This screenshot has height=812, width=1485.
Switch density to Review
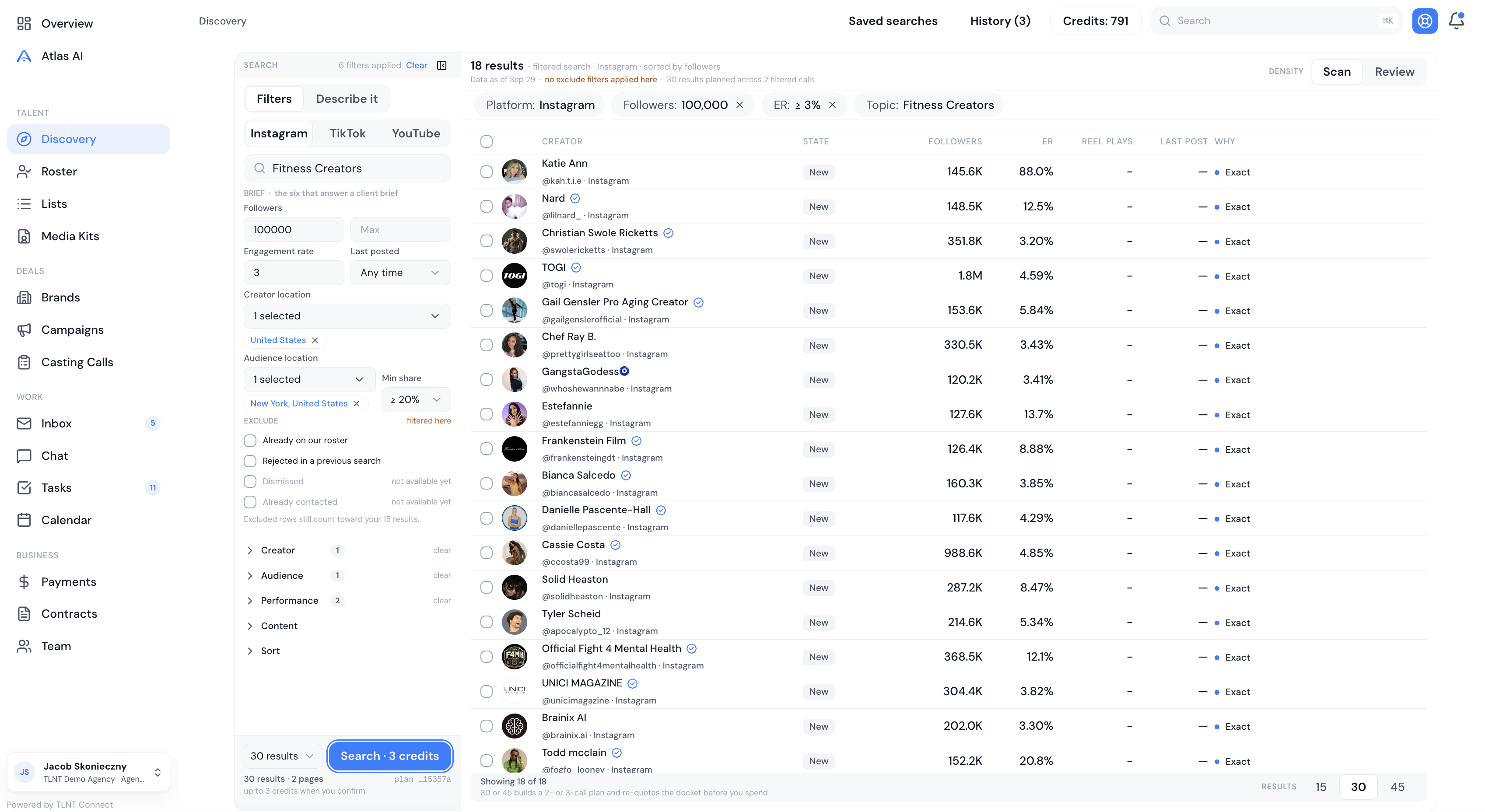pos(1394,71)
